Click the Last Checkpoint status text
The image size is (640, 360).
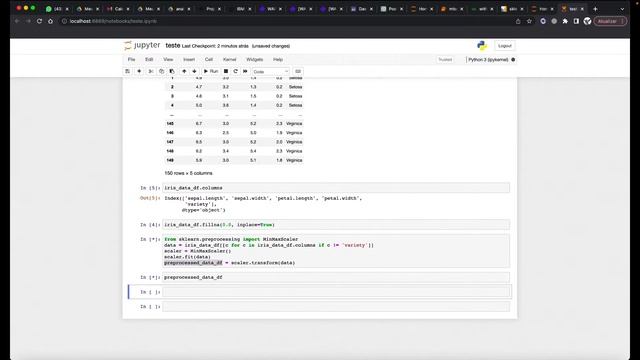click(215, 46)
